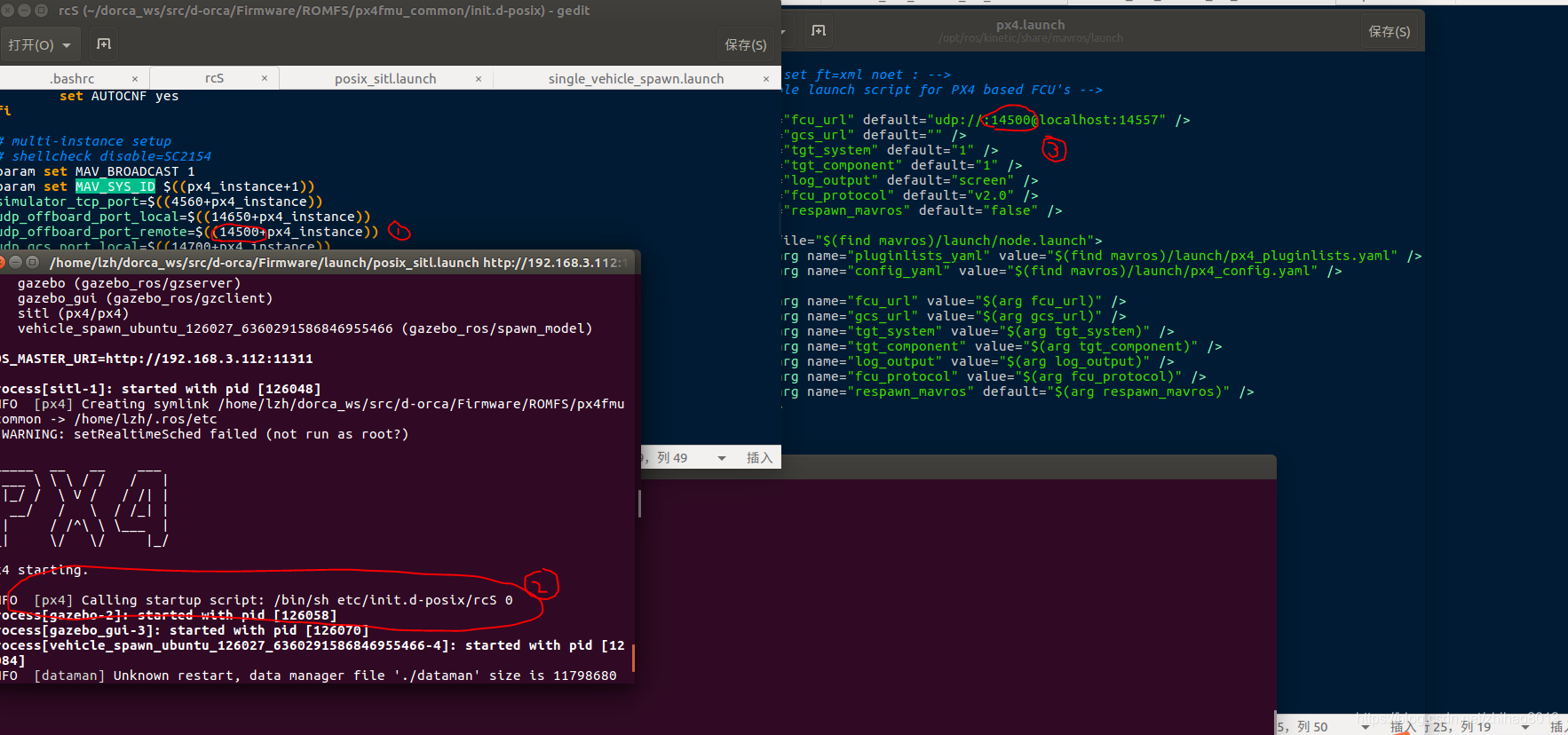Click the rcS gedit window title bar

click(324, 11)
